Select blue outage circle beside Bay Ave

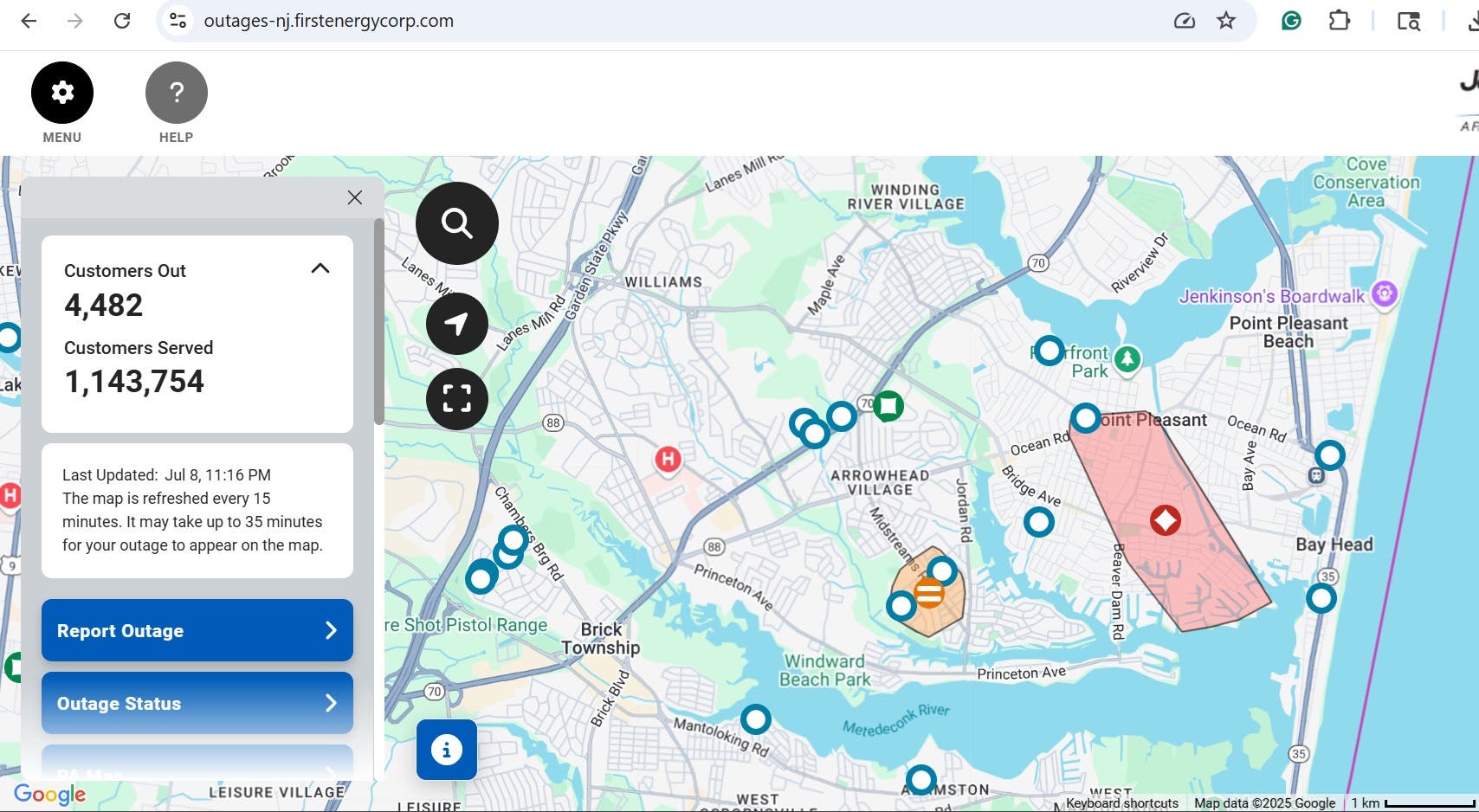1330,454
